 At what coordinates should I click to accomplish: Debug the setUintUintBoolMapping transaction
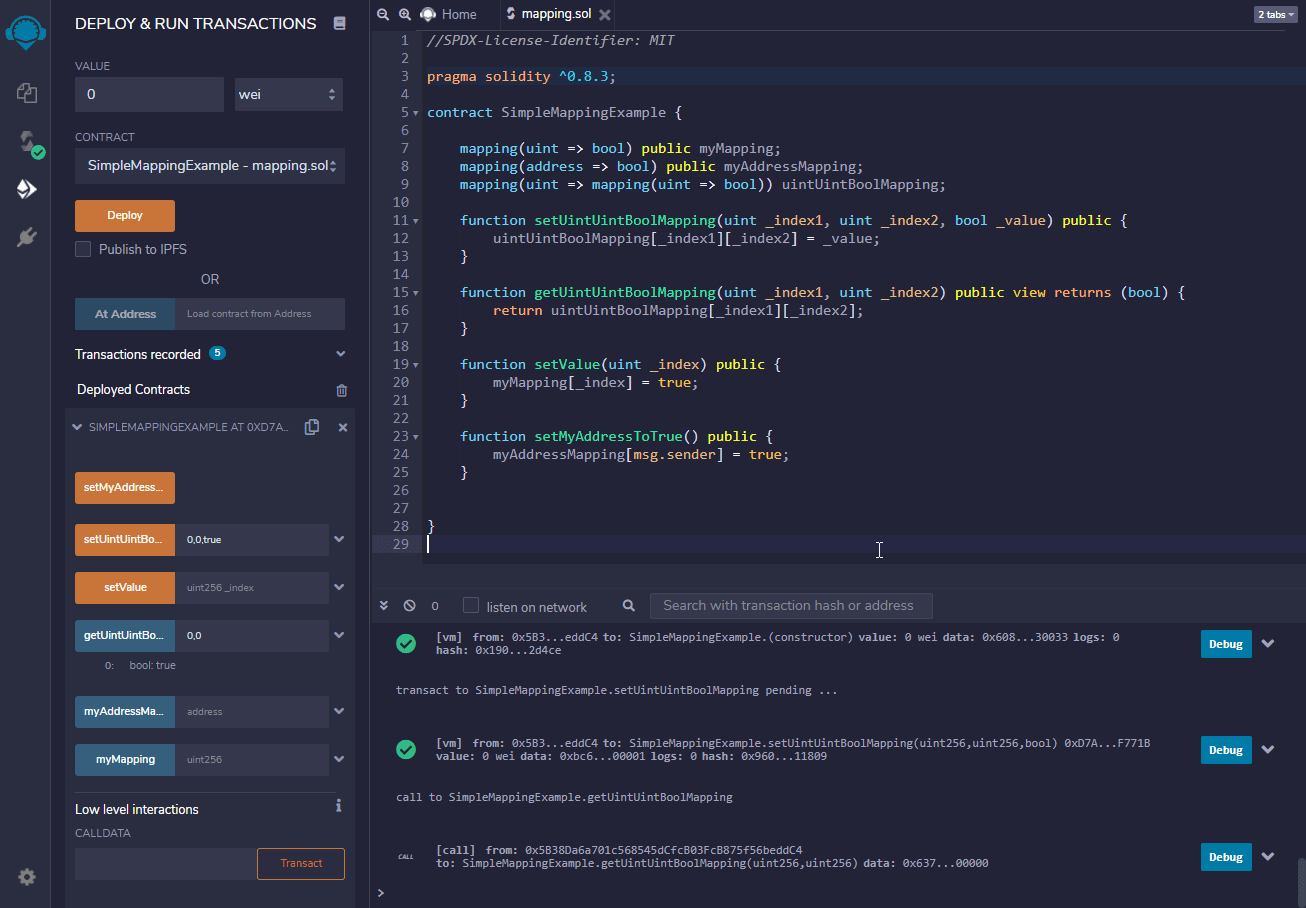pyautogui.click(x=1226, y=750)
